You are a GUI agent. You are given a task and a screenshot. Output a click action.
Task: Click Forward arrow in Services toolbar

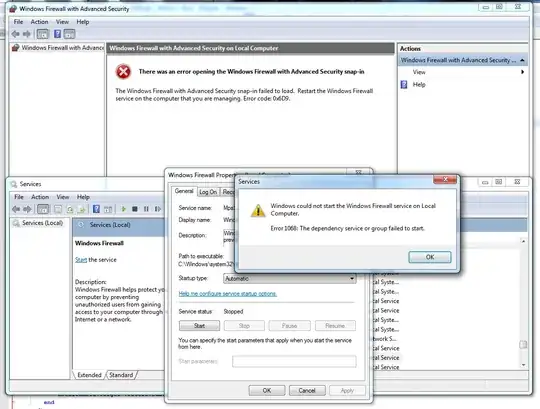pos(27,209)
